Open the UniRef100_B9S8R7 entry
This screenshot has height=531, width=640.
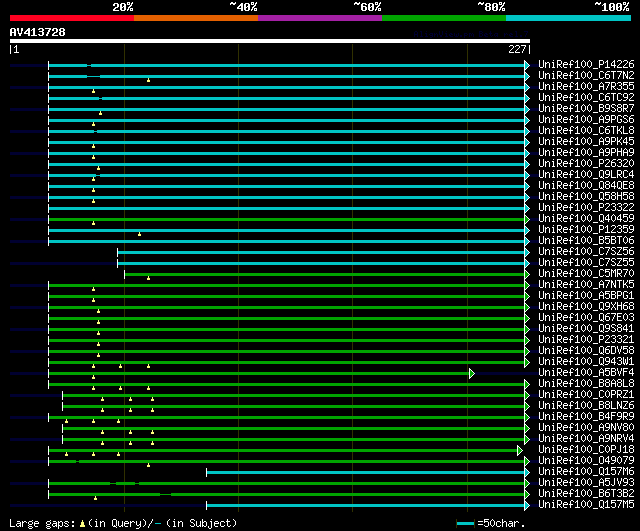click(586, 109)
